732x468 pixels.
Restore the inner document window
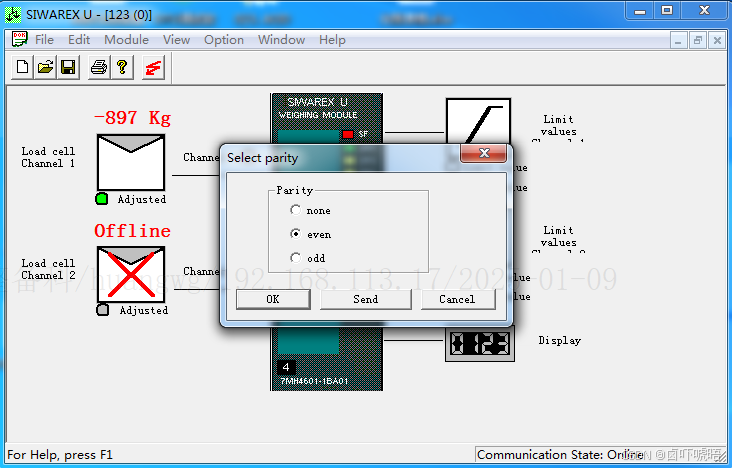point(698,40)
